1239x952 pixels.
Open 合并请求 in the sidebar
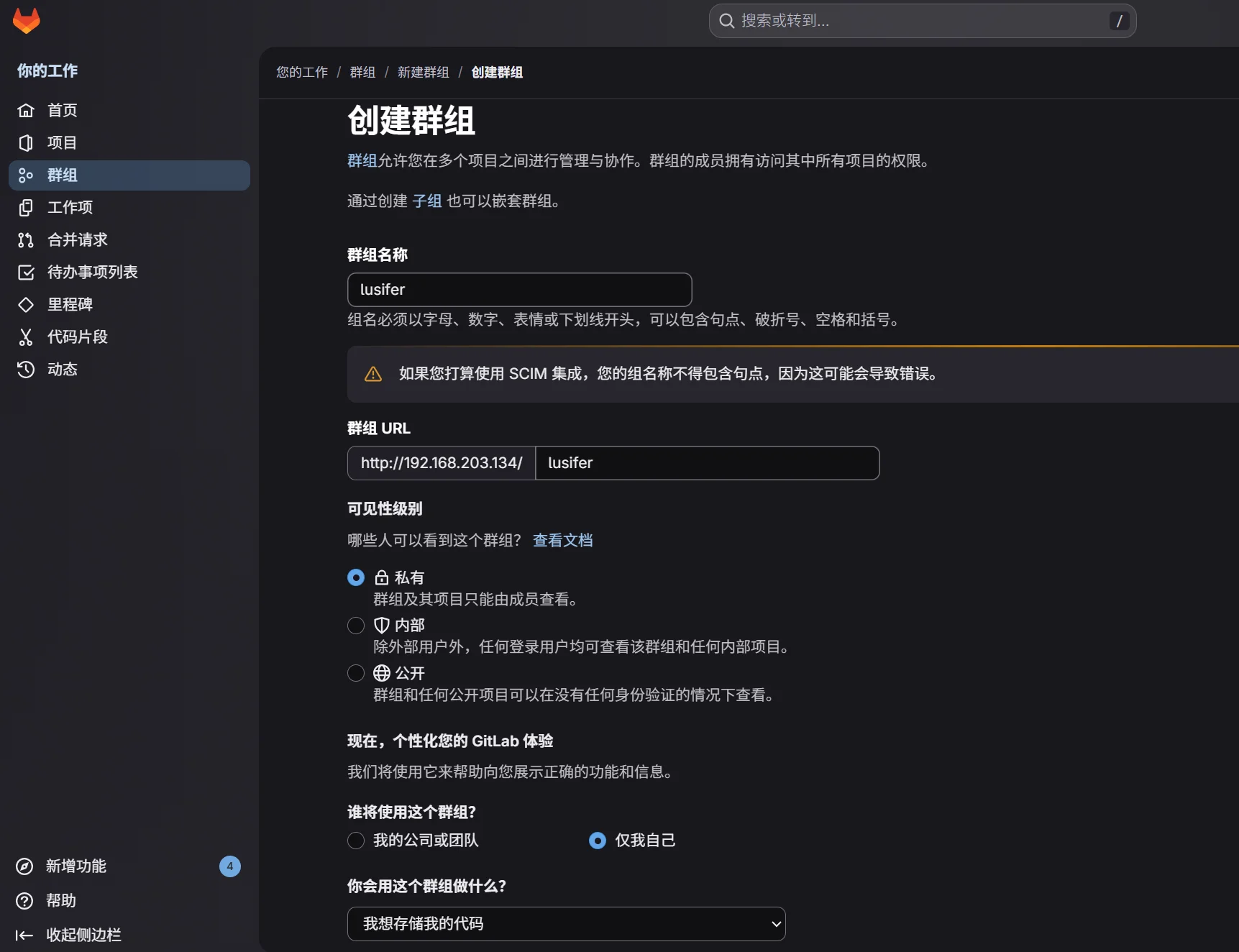(x=129, y=239)
